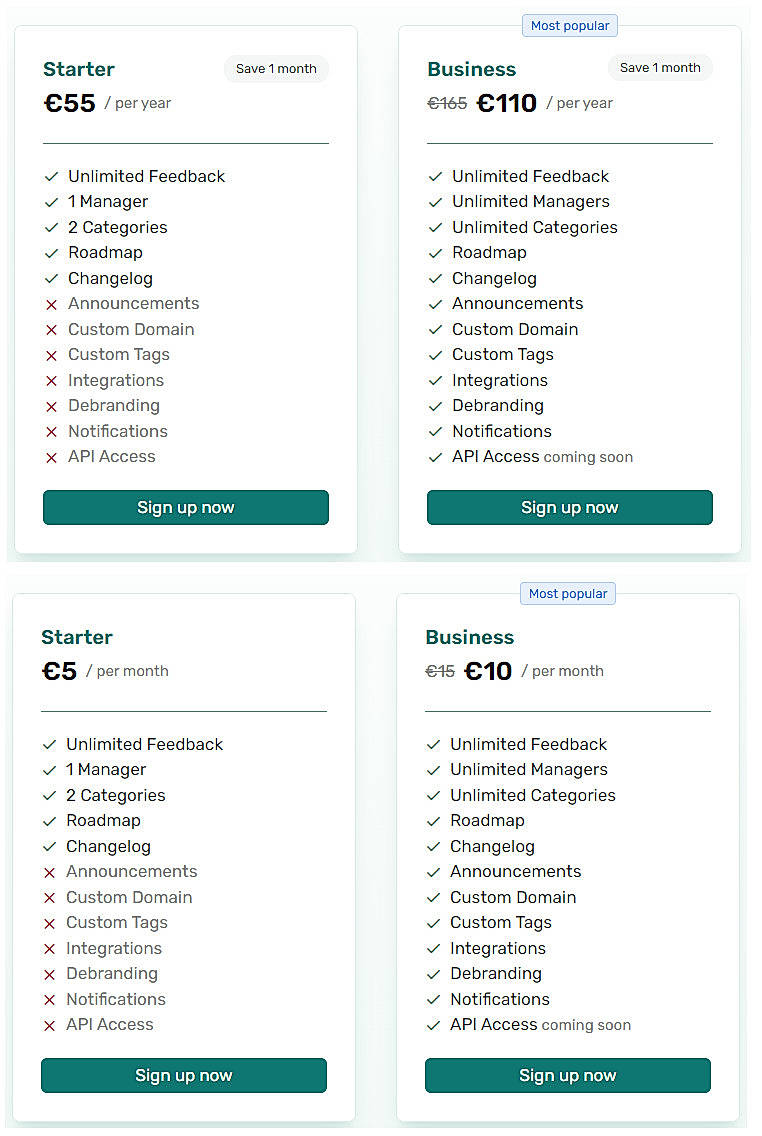The image size is (762, 1136).
Task: Select the checkmark beside Custom Domain in Business
Action: 436,329
